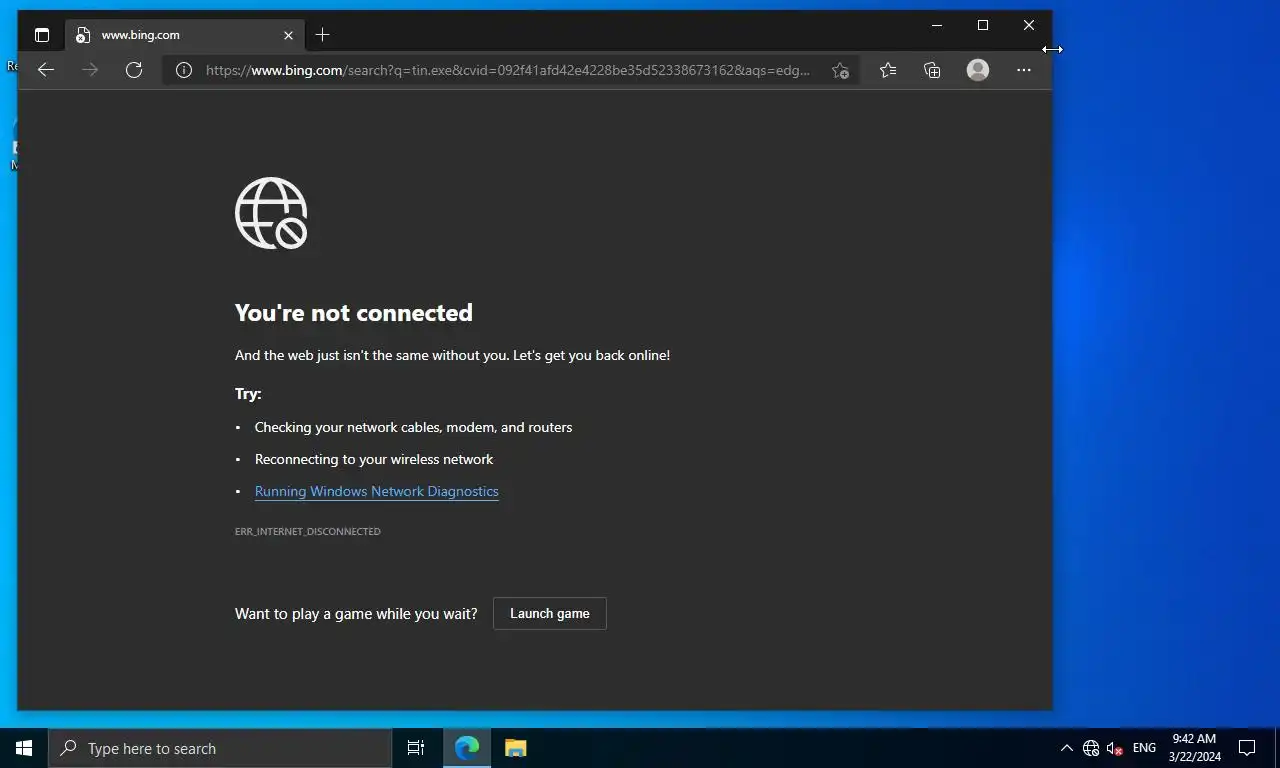1280x768 pixels.
Task: Switch input language ENG
Action: (x=1144, y=748)
